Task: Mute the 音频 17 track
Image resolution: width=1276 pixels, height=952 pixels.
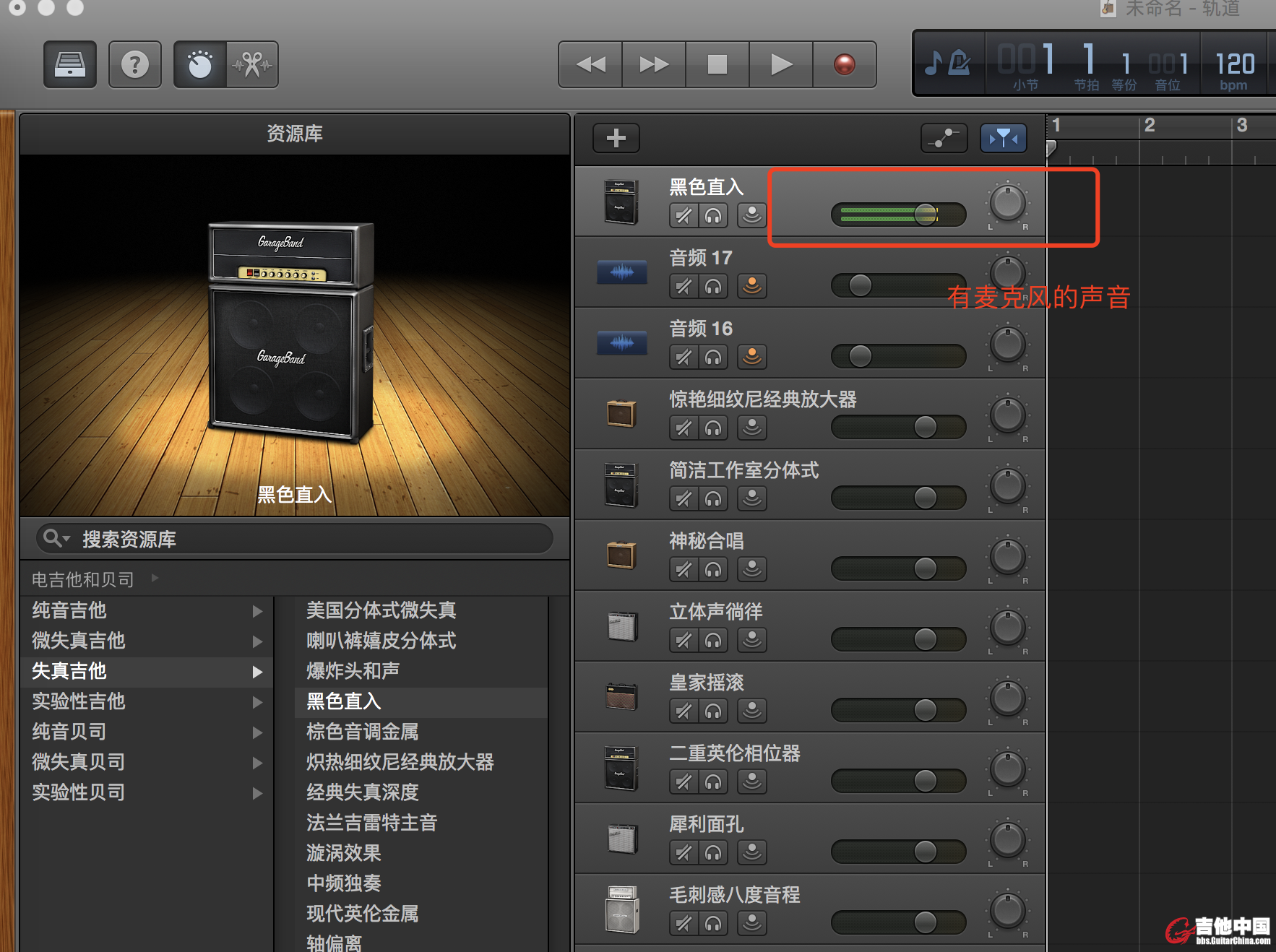Action: pos(684,286)
